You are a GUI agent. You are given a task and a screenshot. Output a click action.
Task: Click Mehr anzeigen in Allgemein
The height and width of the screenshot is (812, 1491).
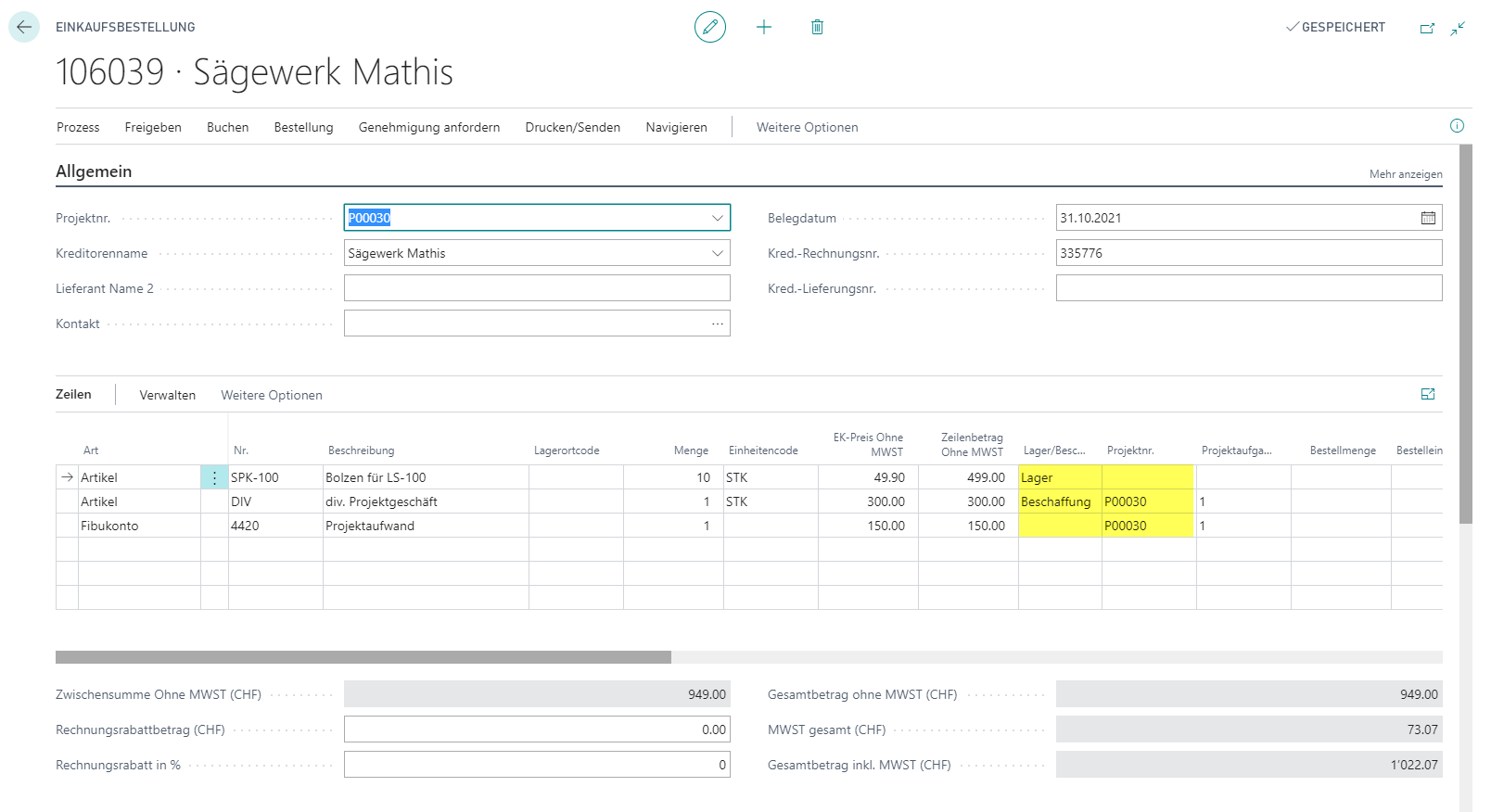(x=1406, y=174)
